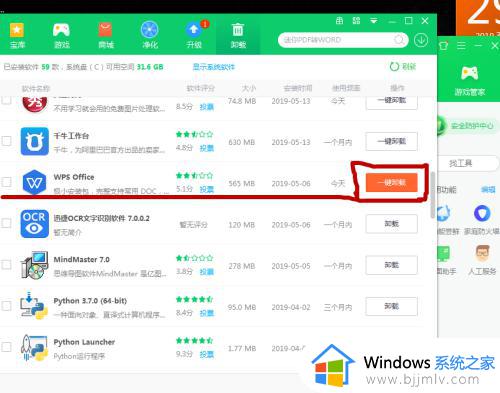Click 投票 link in 千牛工作台 row
Viewport: 500px width, 393px height.
[x=207, y=148]
